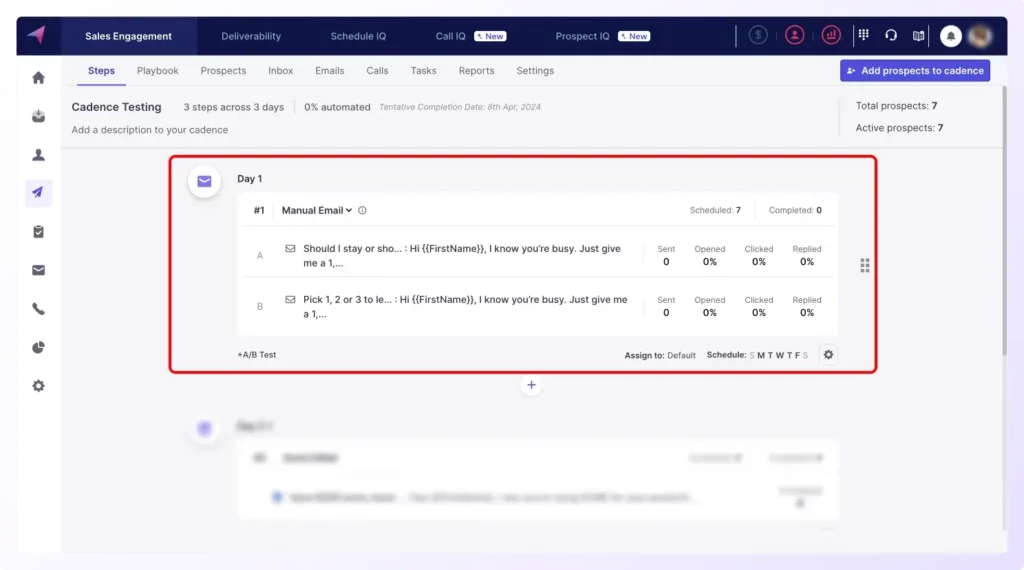1024x570 pixels.
Task: Click the pink user circle icon in top bar
Action: [x=794, y=35]
